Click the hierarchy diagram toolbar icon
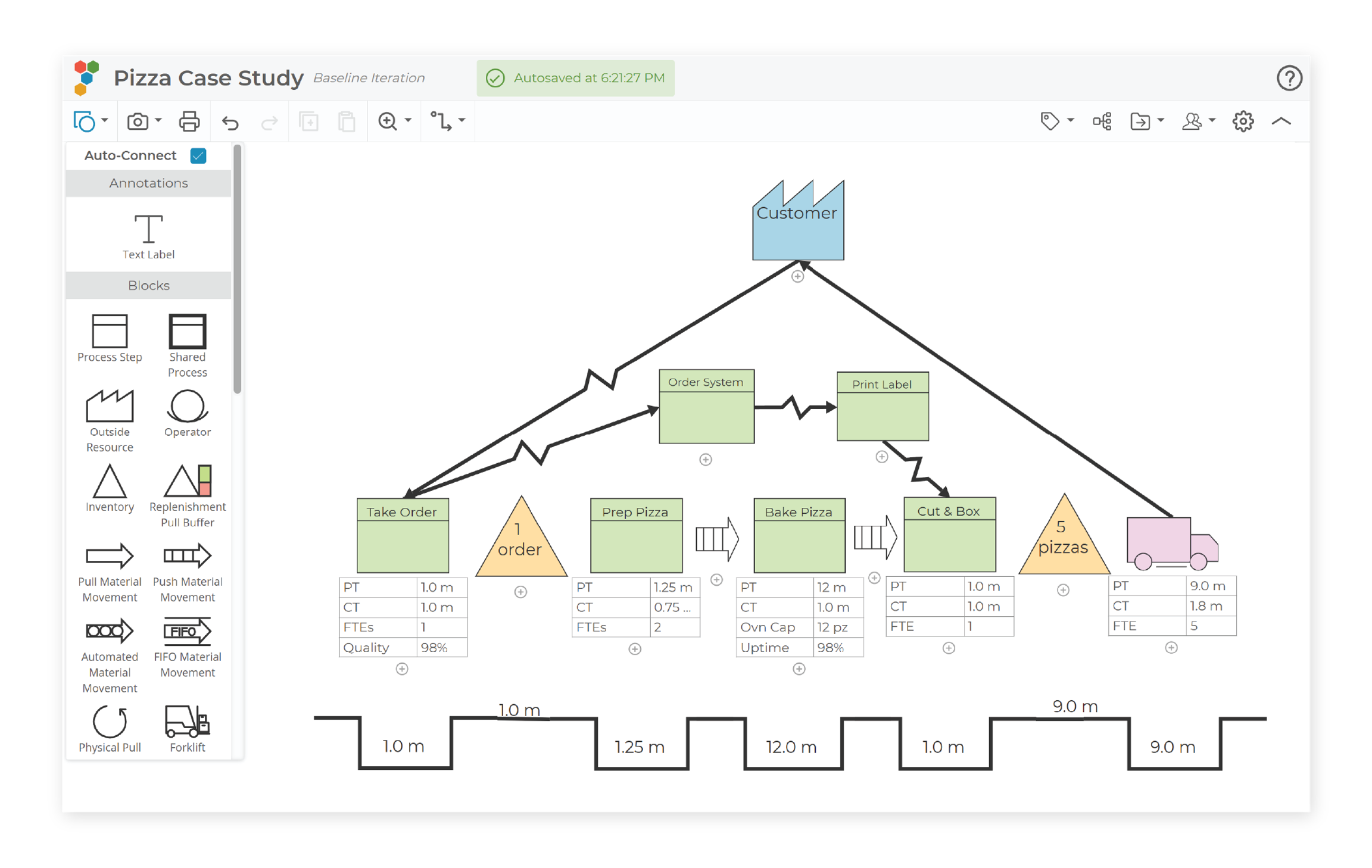This screenshot has width=1372, height=868. tap(1102, 121)
